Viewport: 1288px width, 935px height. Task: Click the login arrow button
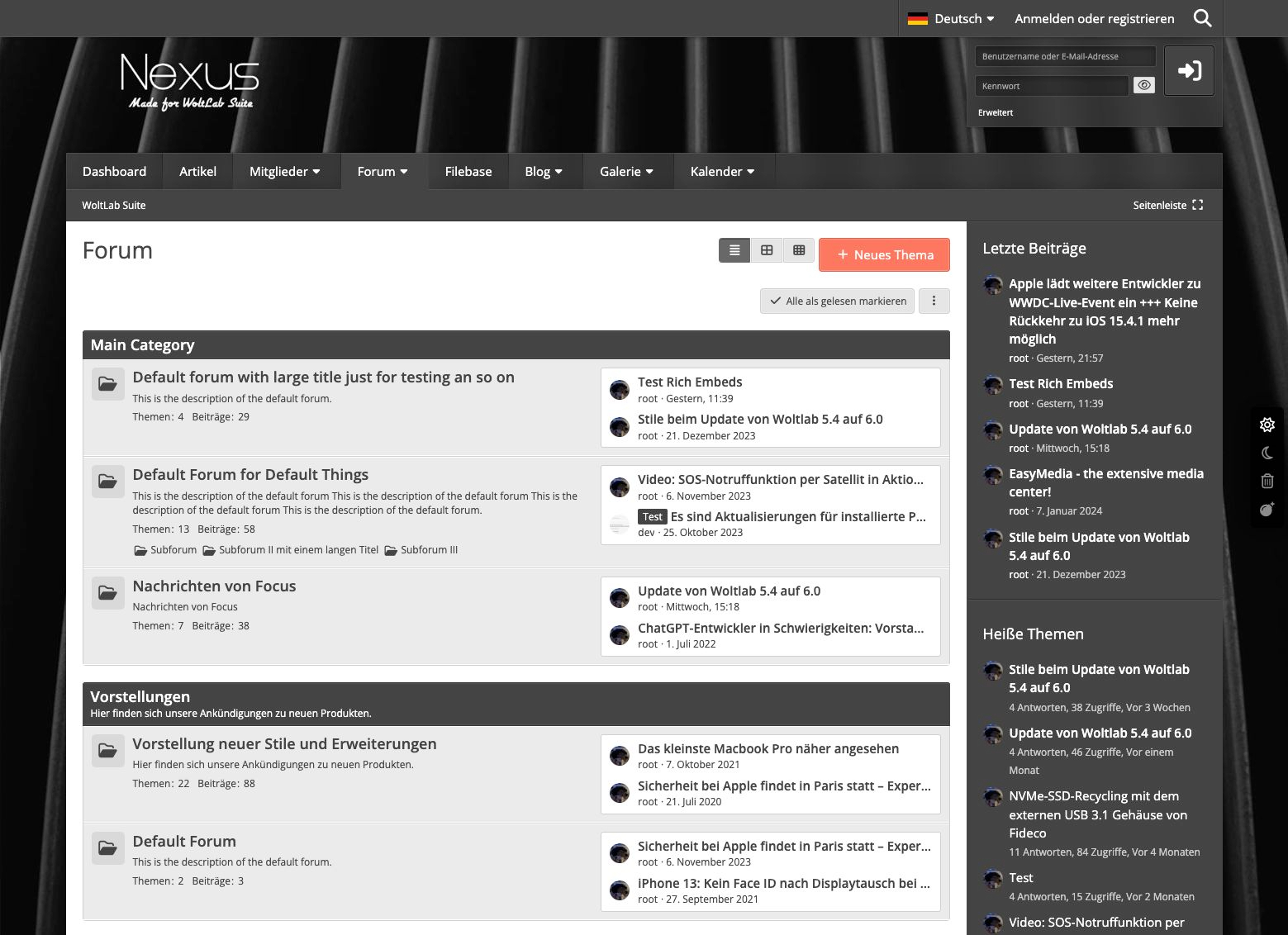[1189, 71]
